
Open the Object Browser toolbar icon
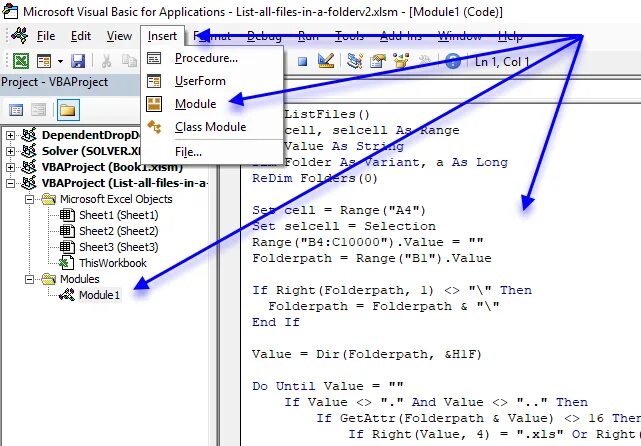coord(401,61)
